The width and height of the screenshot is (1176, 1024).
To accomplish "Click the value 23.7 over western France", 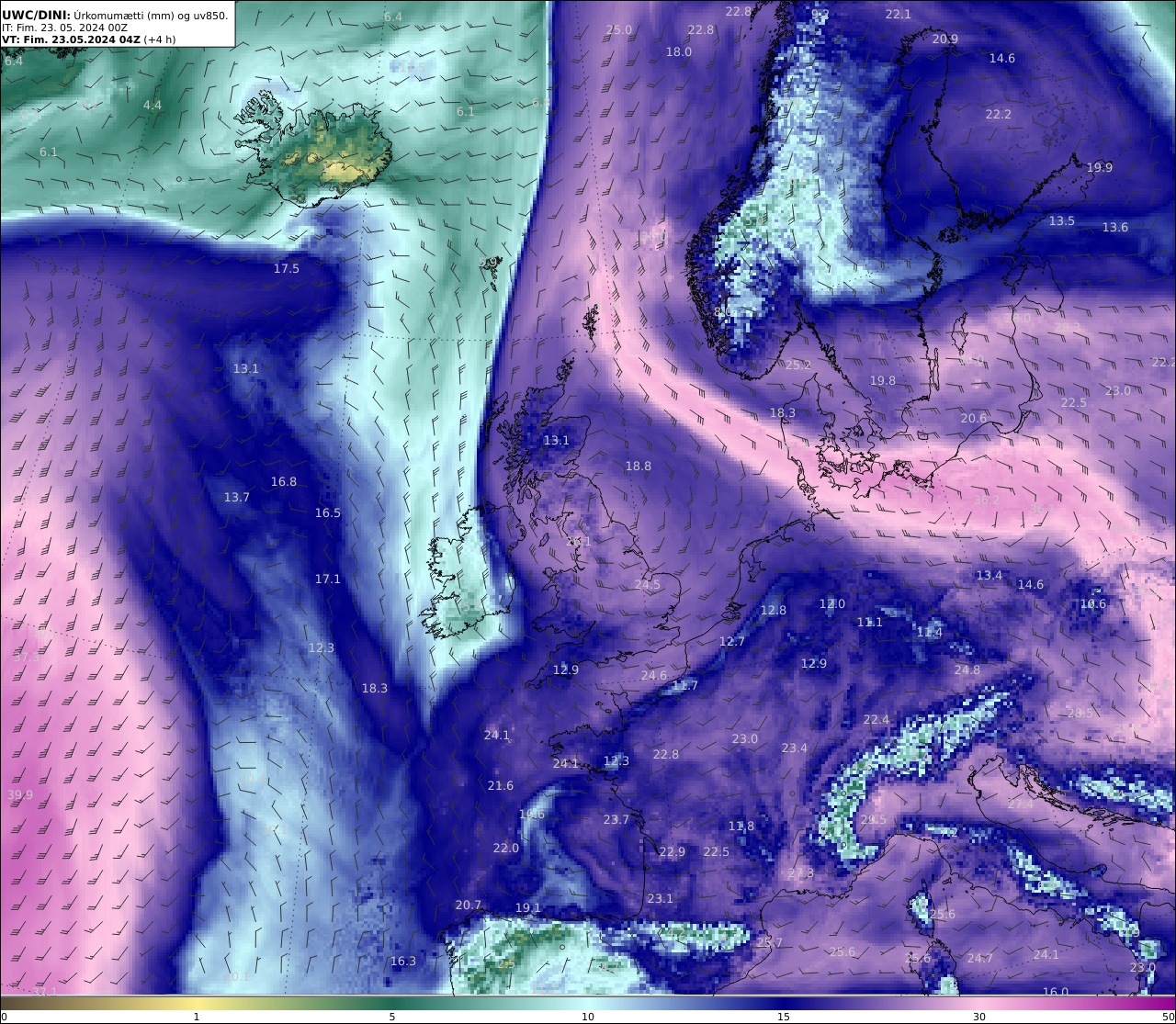I will tap(616, 819).
